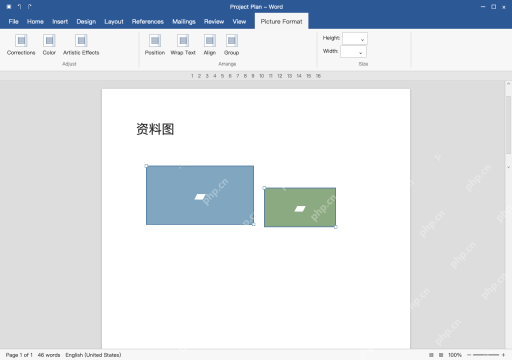Screen dimensions: 512x360
Task: Open Wrap Text options
Action: point(183,45)
